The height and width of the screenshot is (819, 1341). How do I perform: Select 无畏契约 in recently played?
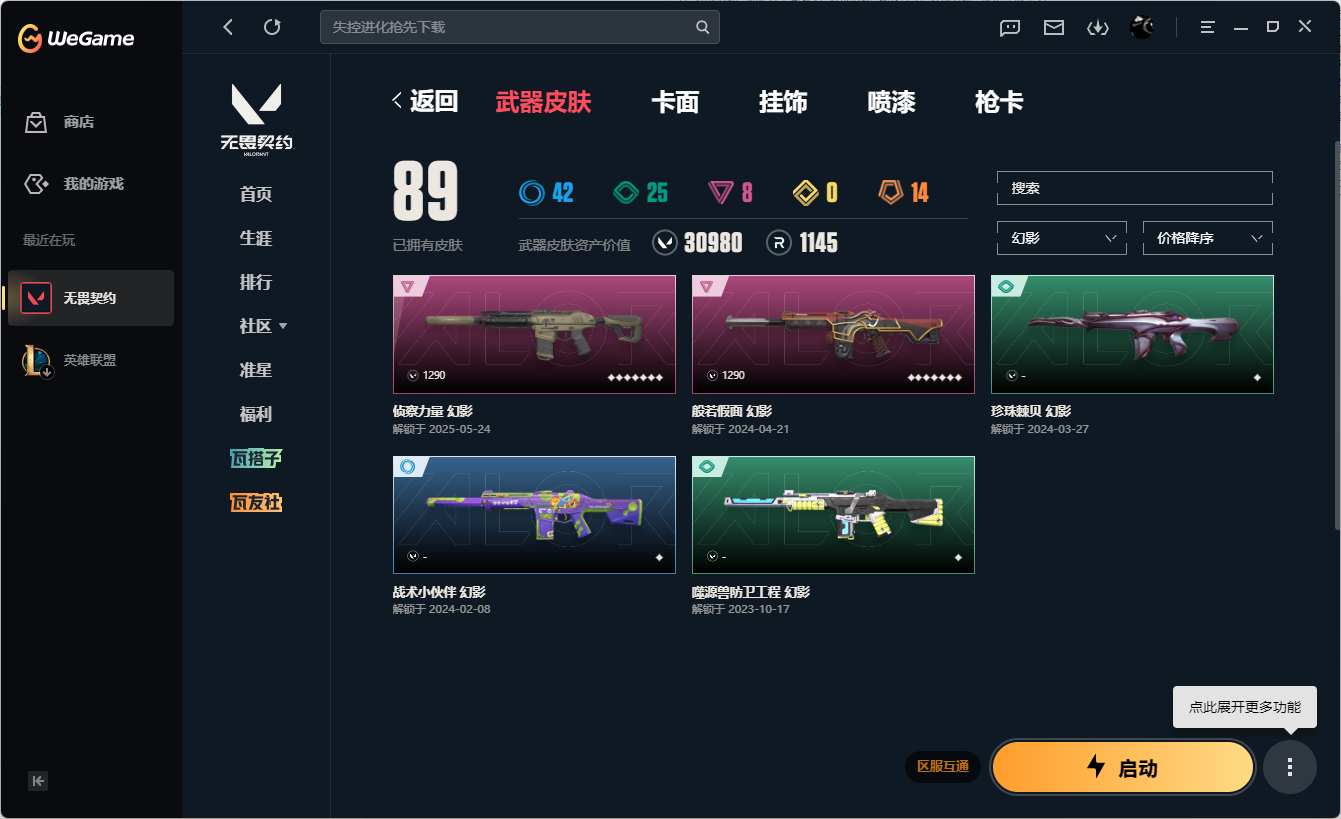point(91,298)
